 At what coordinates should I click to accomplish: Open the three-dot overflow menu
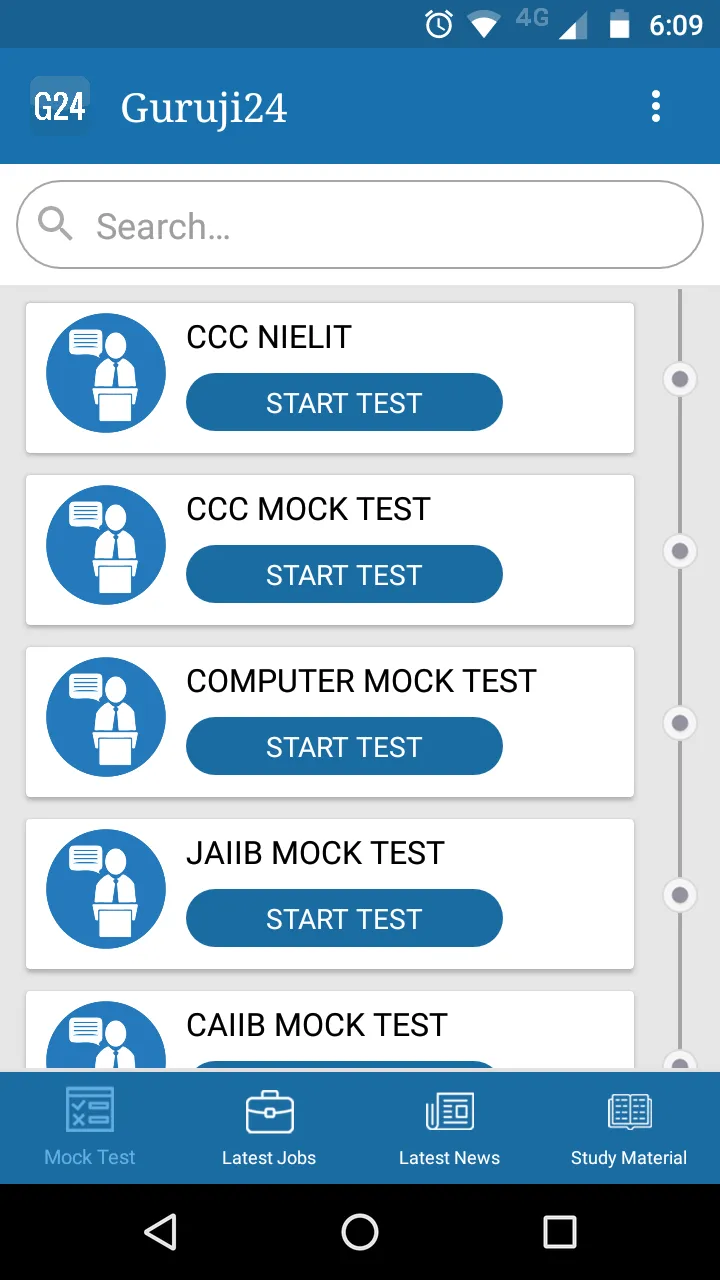656,106
